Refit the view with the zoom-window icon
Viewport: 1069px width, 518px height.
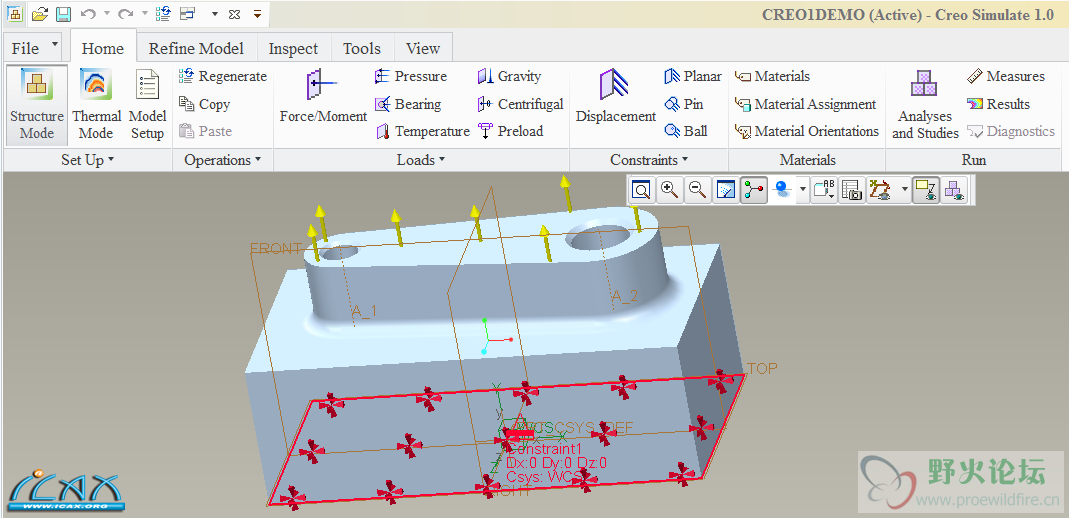(x=640, y=190)
